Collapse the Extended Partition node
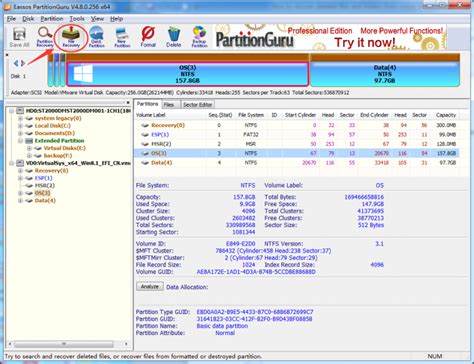 point(20,141)
